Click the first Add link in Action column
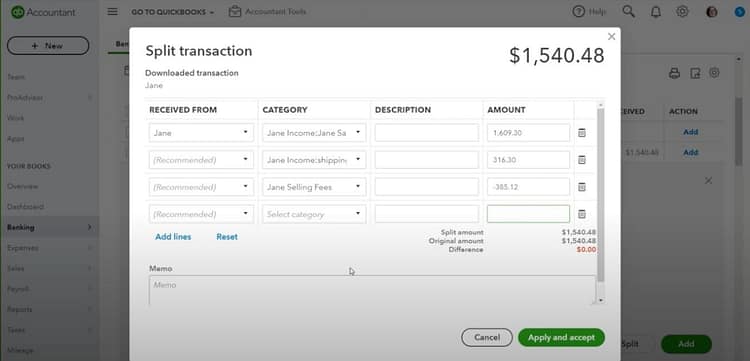 tap(691, 132)
